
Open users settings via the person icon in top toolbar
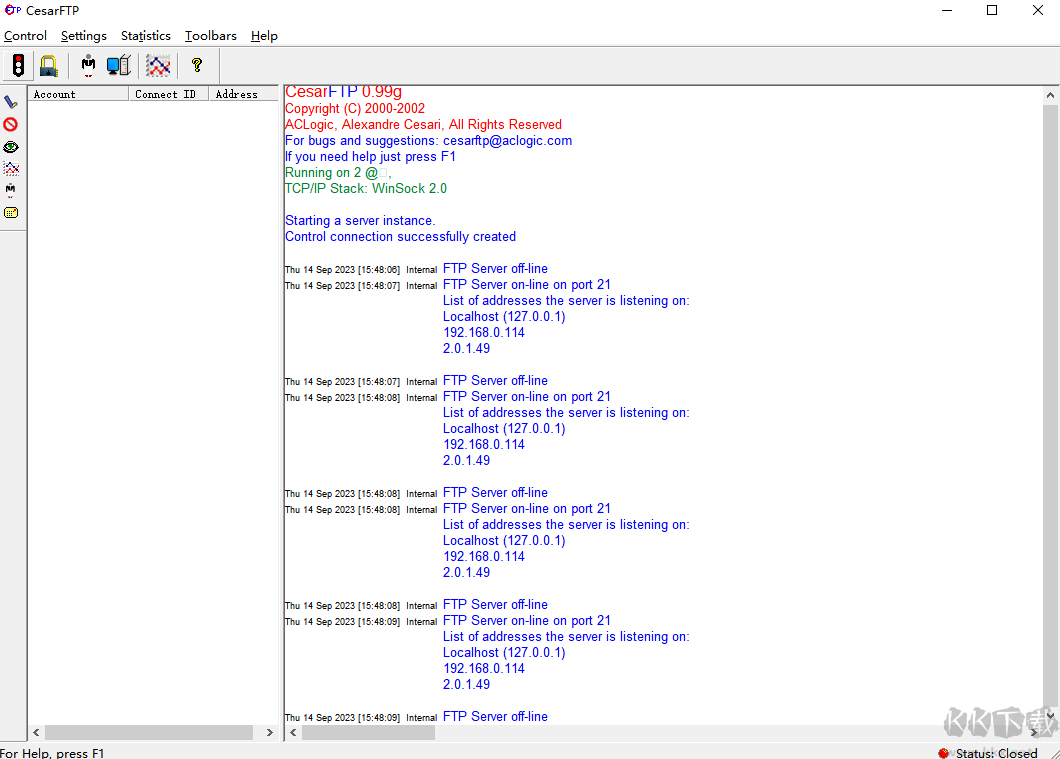89,66
